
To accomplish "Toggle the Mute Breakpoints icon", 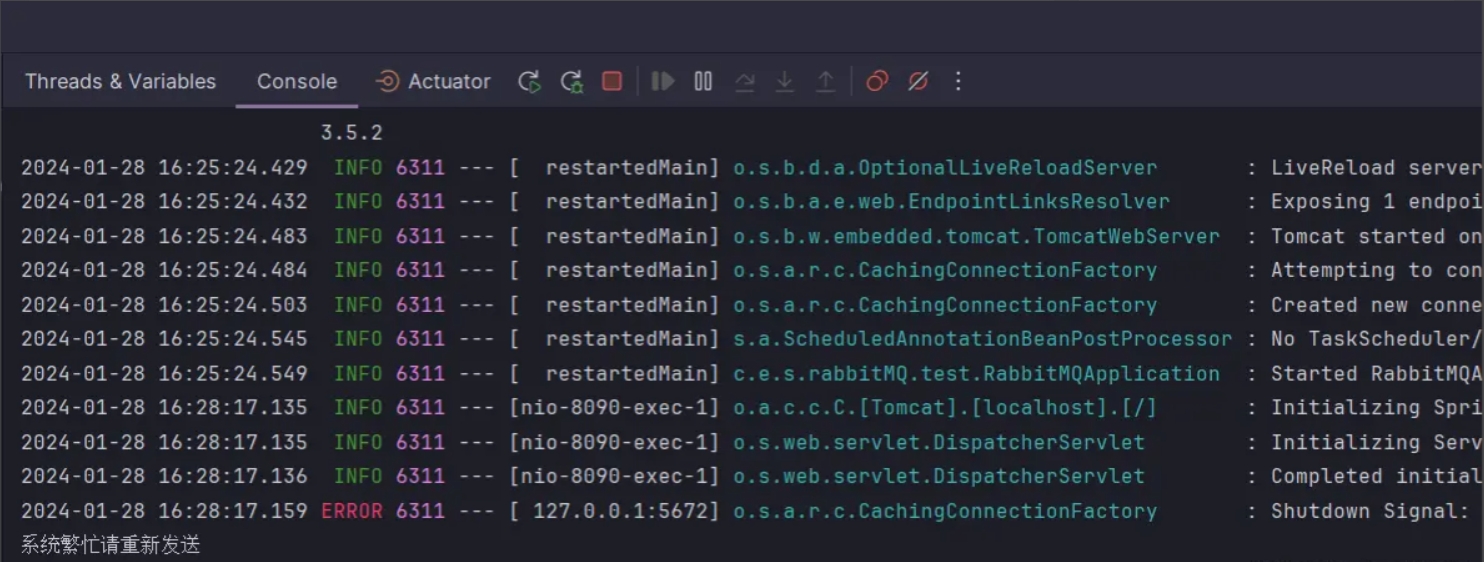I will (x=918, y=81).
